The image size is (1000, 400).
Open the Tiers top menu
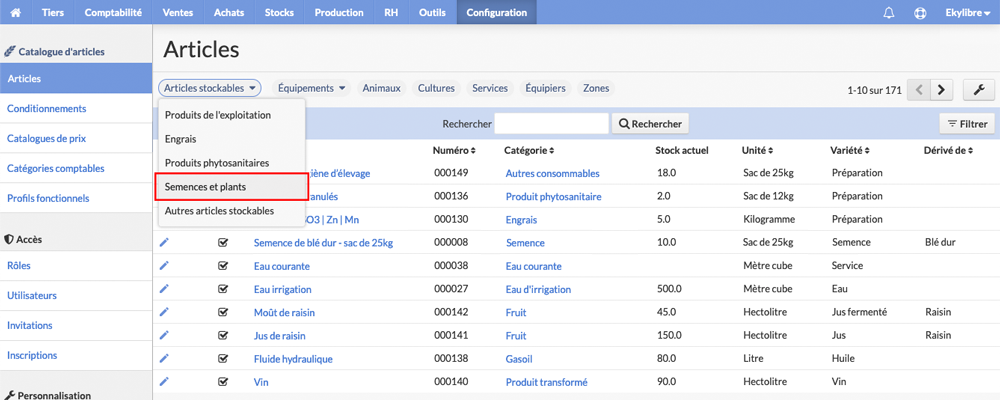[53, 12]
